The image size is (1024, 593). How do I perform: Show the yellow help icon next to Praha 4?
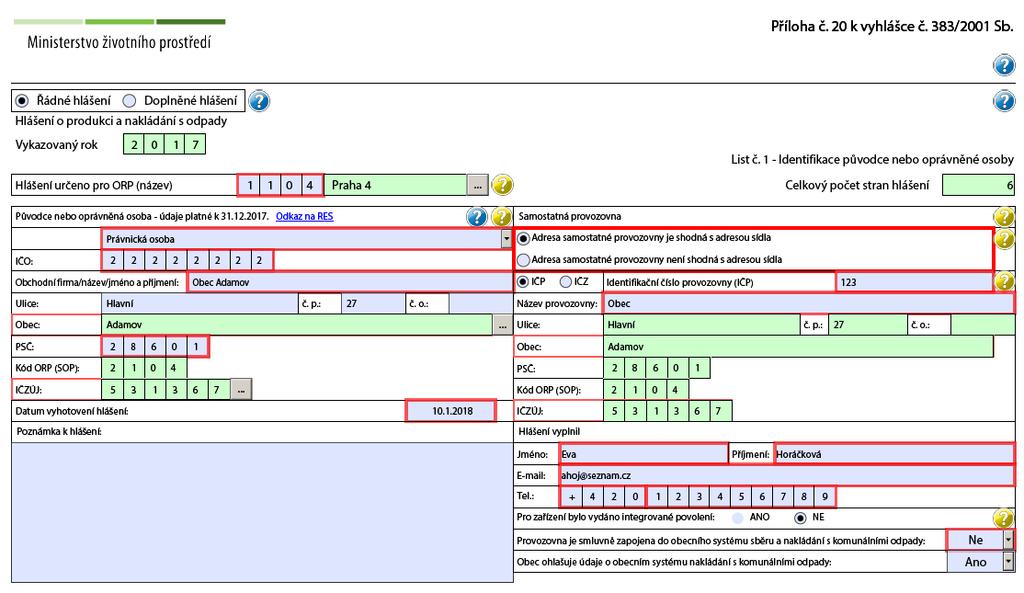[x=502, y=185]
